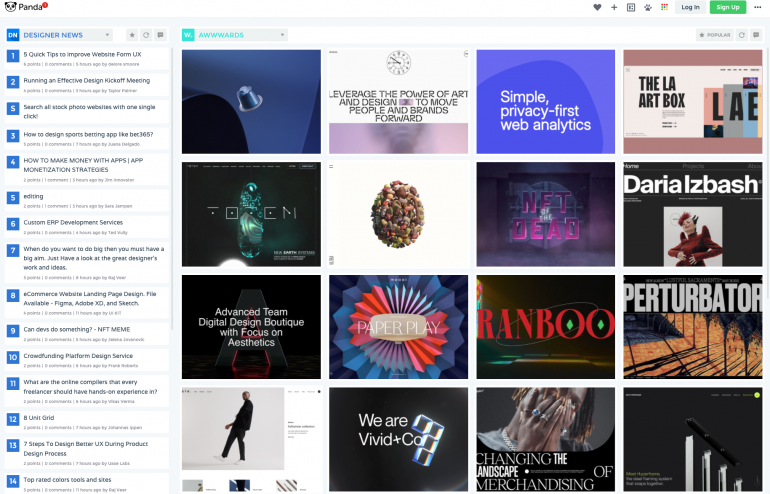
Task: Open the layout switcher icon in top bar
Action: coord(631,7)
